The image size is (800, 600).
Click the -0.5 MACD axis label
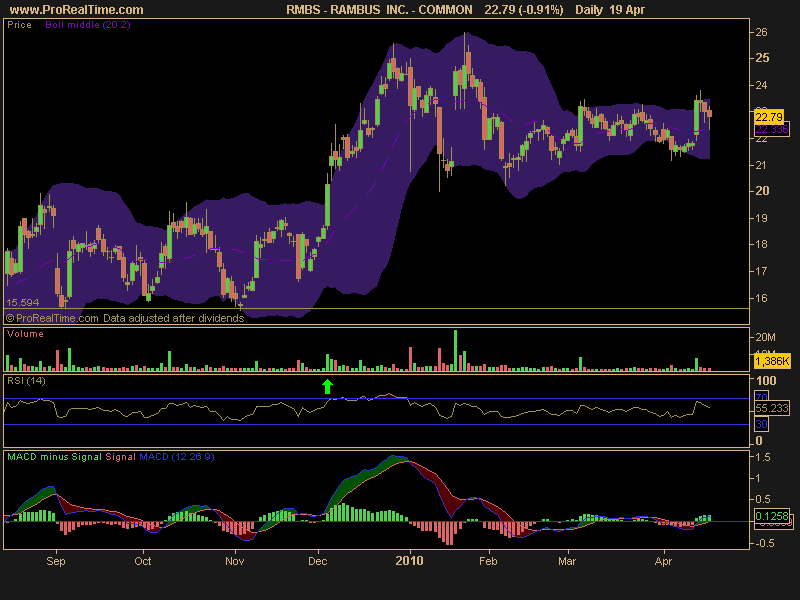tap(764, 543)
